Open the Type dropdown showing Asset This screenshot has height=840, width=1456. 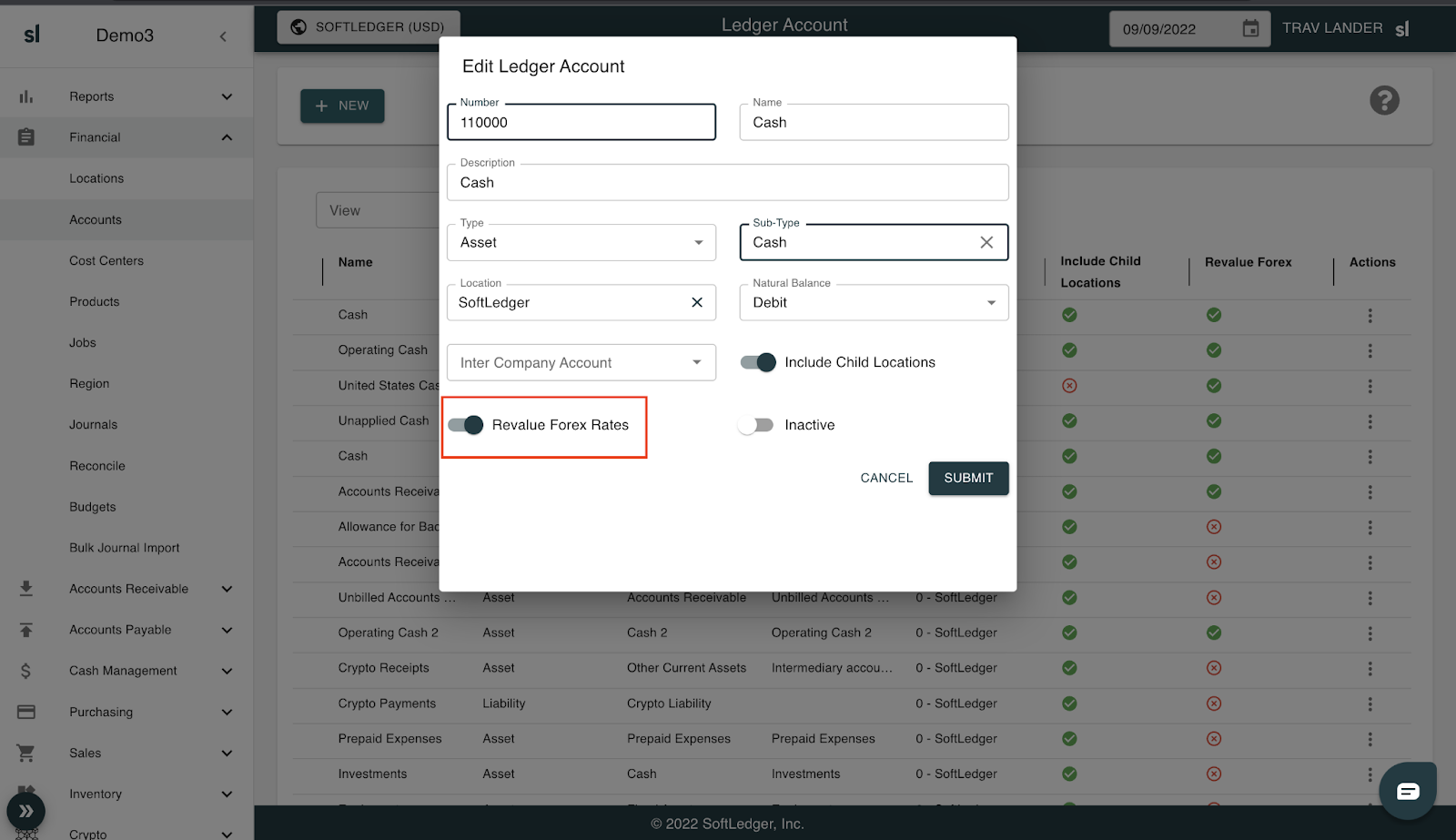point(581,243)
